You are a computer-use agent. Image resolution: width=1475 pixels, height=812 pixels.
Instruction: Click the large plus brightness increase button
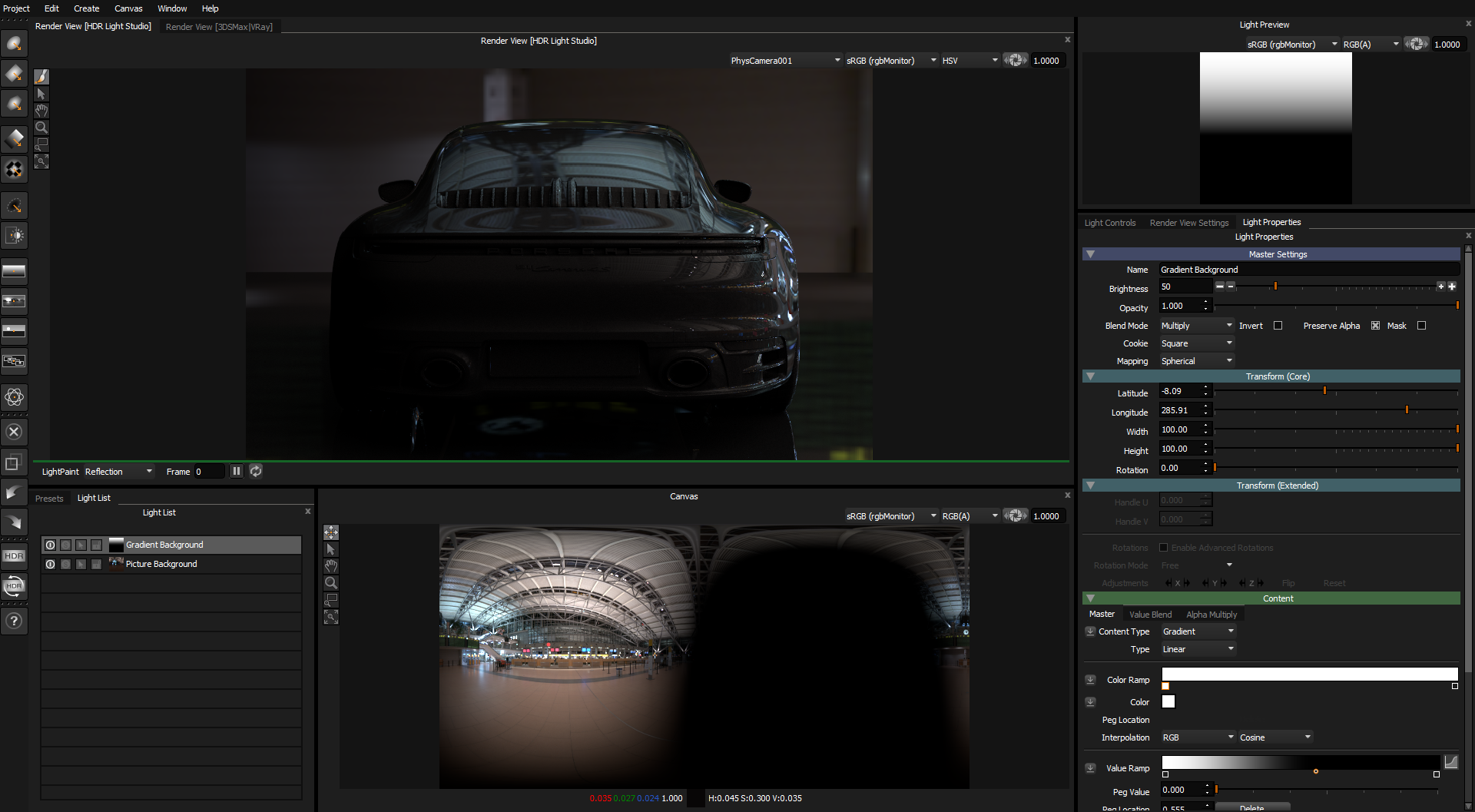1452,286
